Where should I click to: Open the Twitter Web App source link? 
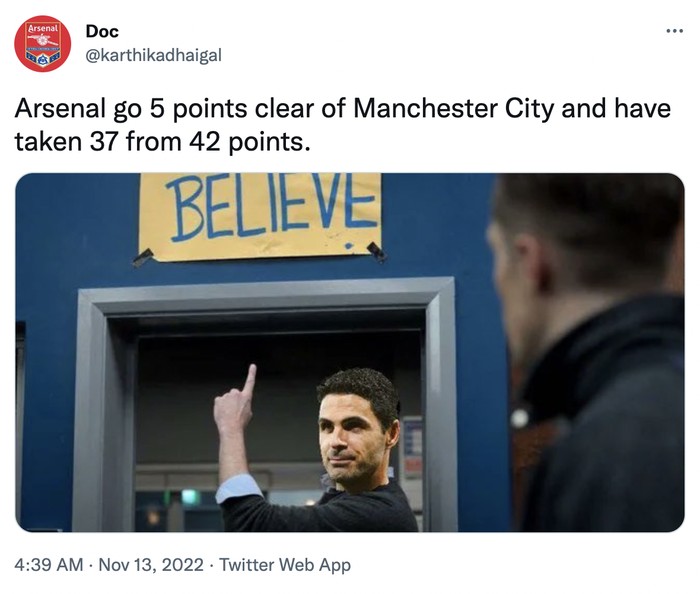pos(285,565)
